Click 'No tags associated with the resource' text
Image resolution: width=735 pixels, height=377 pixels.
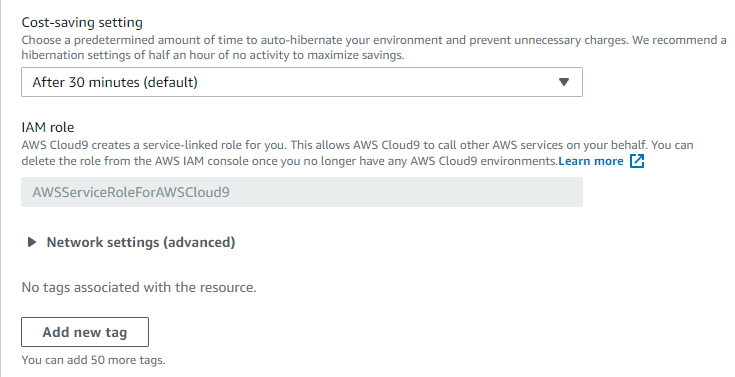coord(139,287)
